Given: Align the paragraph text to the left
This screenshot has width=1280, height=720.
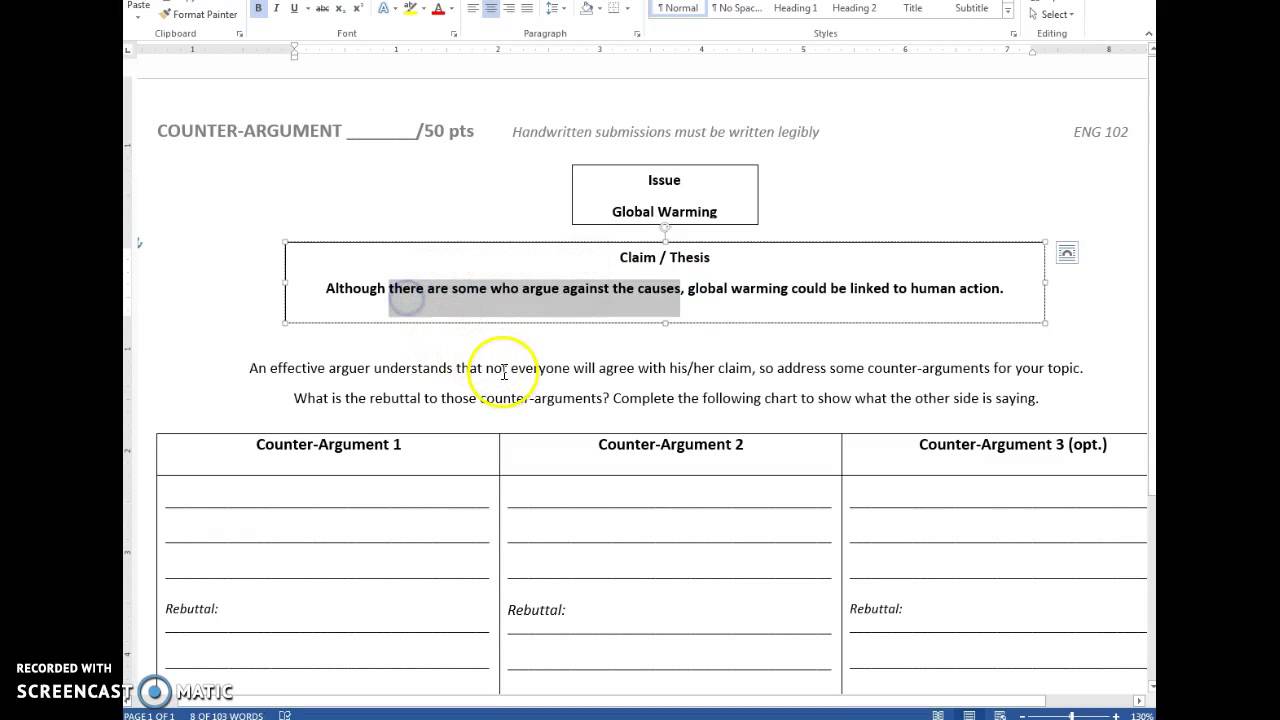Looking at the screenshot, I should pos(472,8).
